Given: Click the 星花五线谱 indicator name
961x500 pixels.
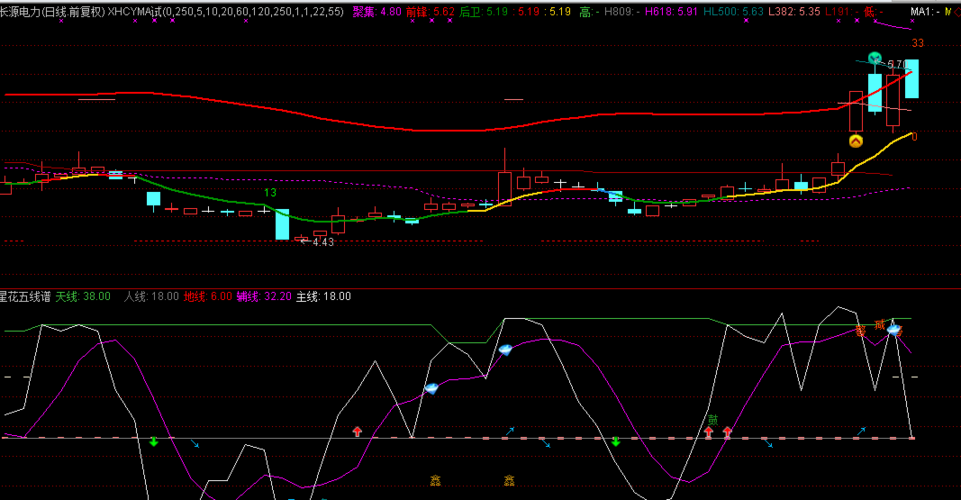Looking at the screenshot, I should (x=25, y=297).
